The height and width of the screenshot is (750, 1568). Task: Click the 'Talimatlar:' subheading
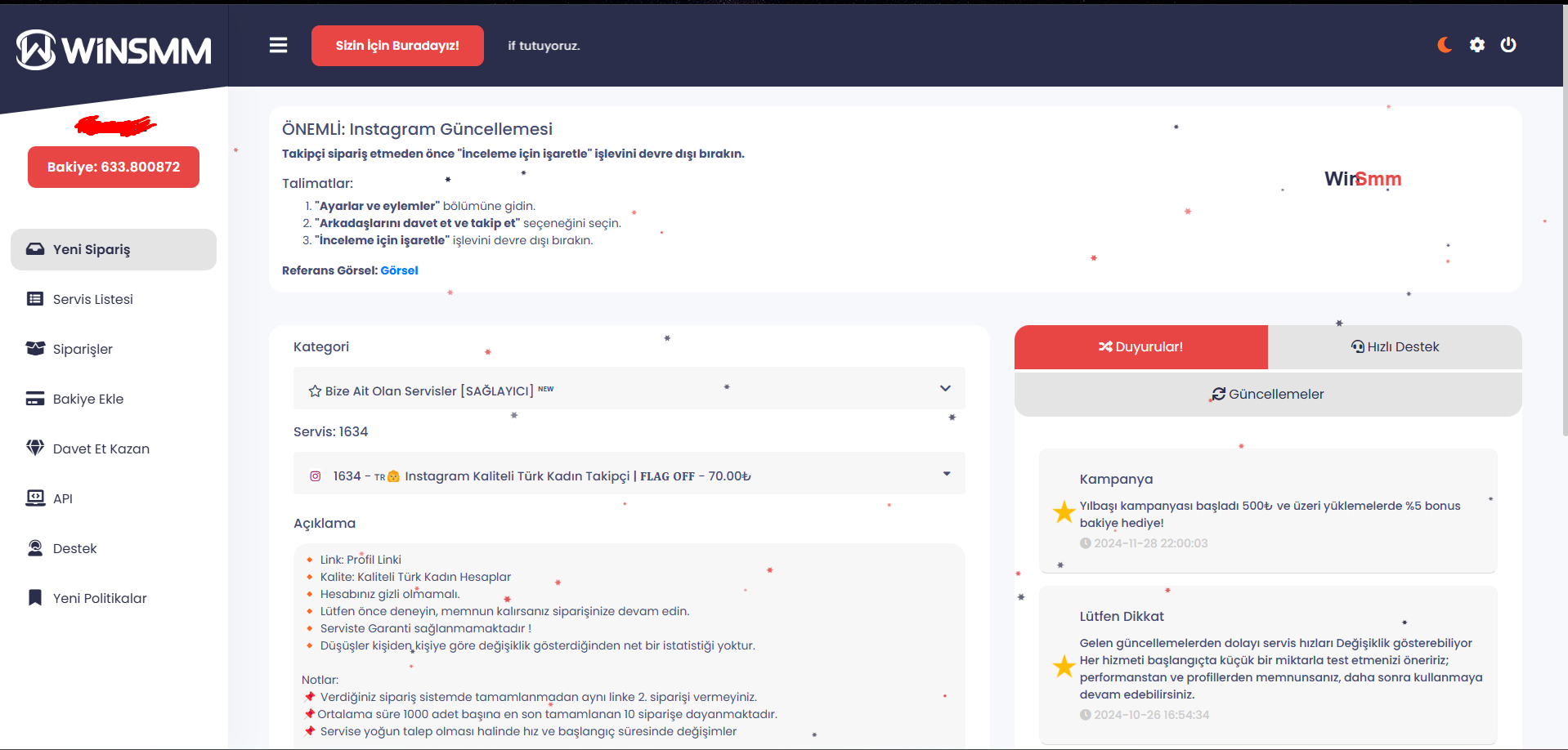pos(318,184)
